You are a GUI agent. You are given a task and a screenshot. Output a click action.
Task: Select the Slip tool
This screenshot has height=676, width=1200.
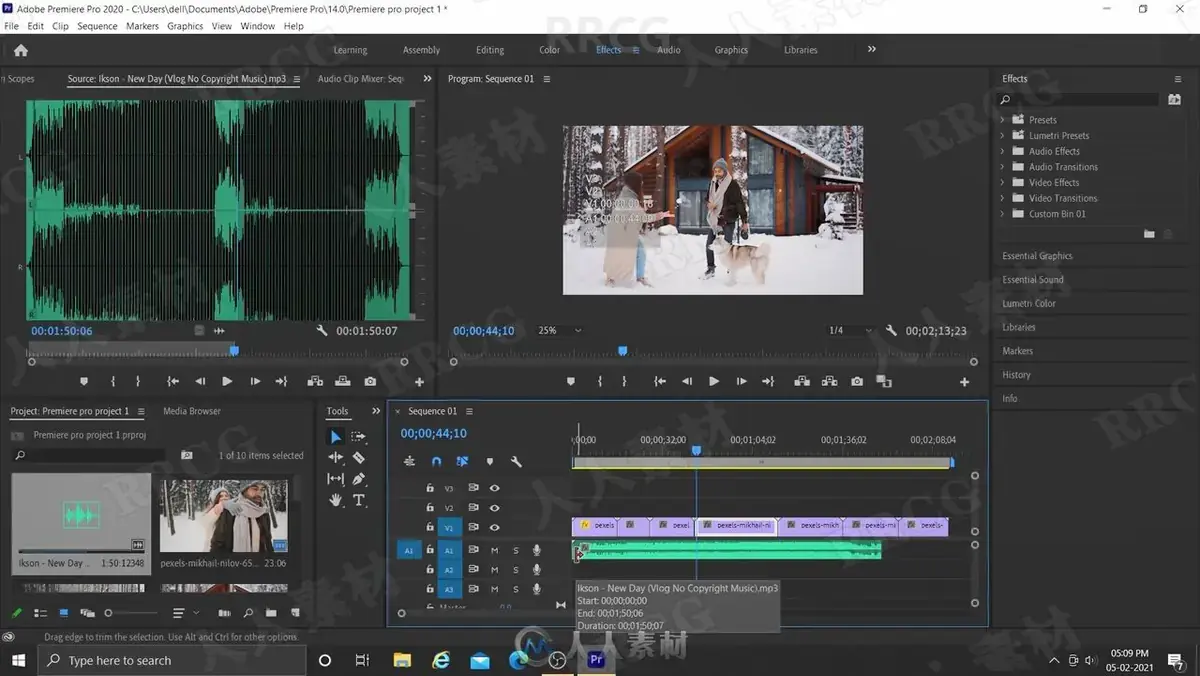coord(336,479)
